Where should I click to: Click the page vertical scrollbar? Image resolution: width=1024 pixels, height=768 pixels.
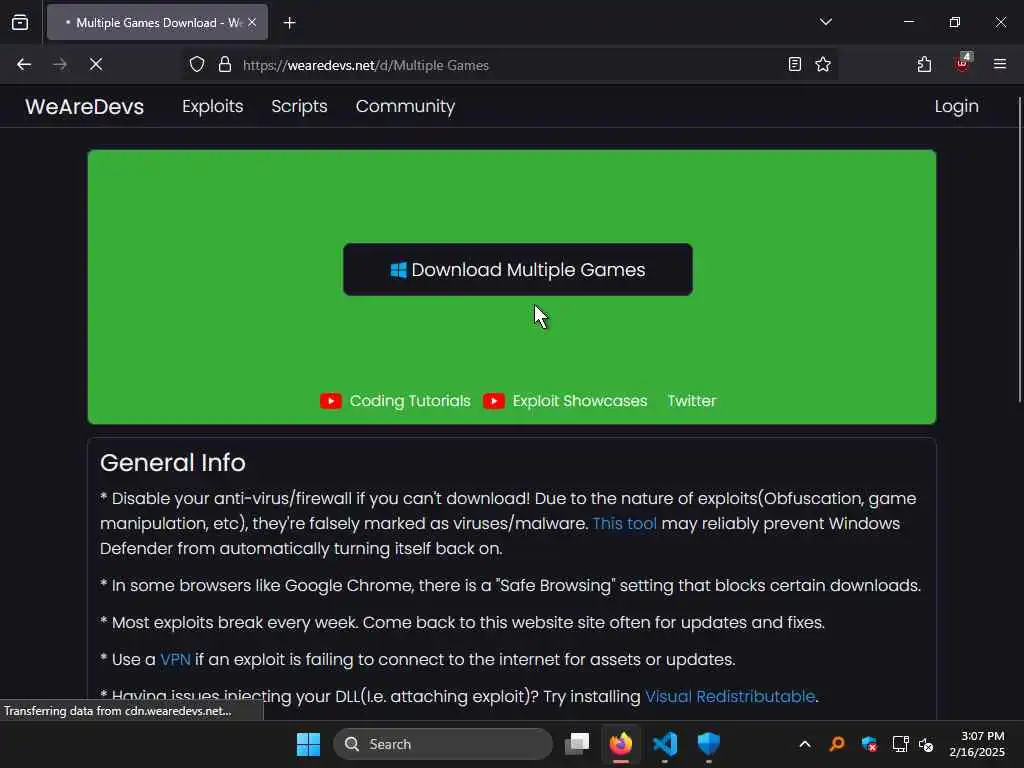tap(1020, 249)
